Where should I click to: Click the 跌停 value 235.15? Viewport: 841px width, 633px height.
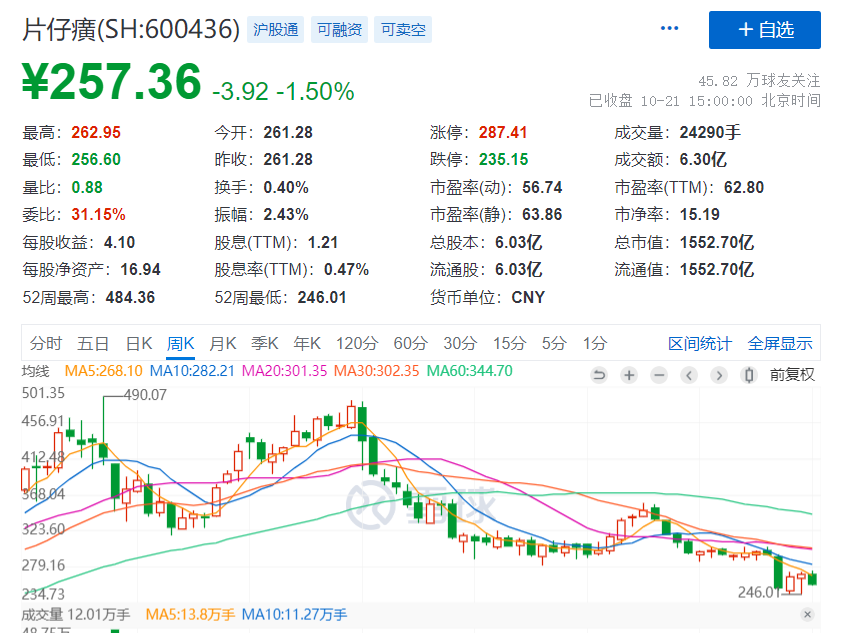[x=504, y=159]
